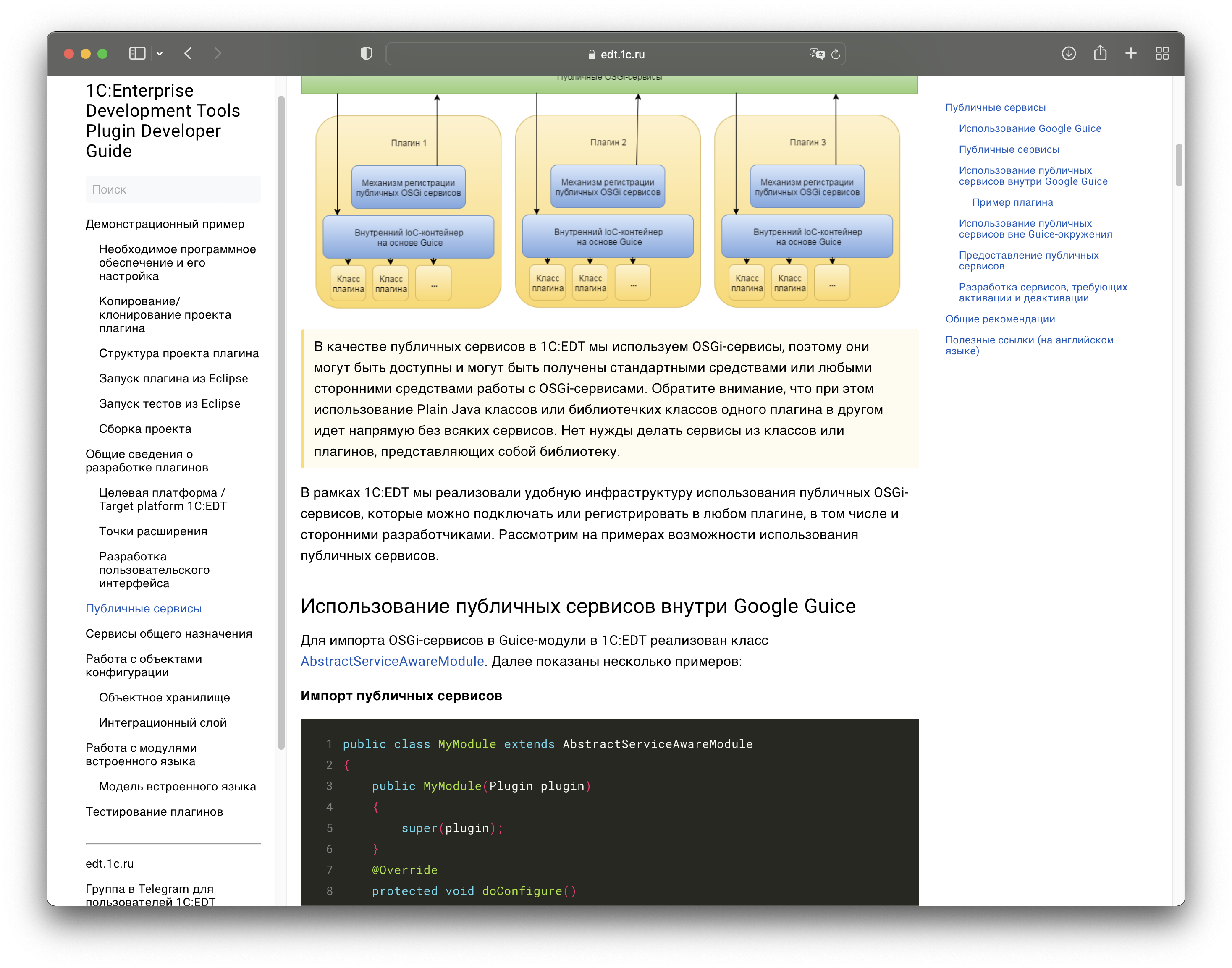The width and height of the screenshot is (1232, 968).
Task: Click the AbstractServiceAwareModule link
Action: 392,662
